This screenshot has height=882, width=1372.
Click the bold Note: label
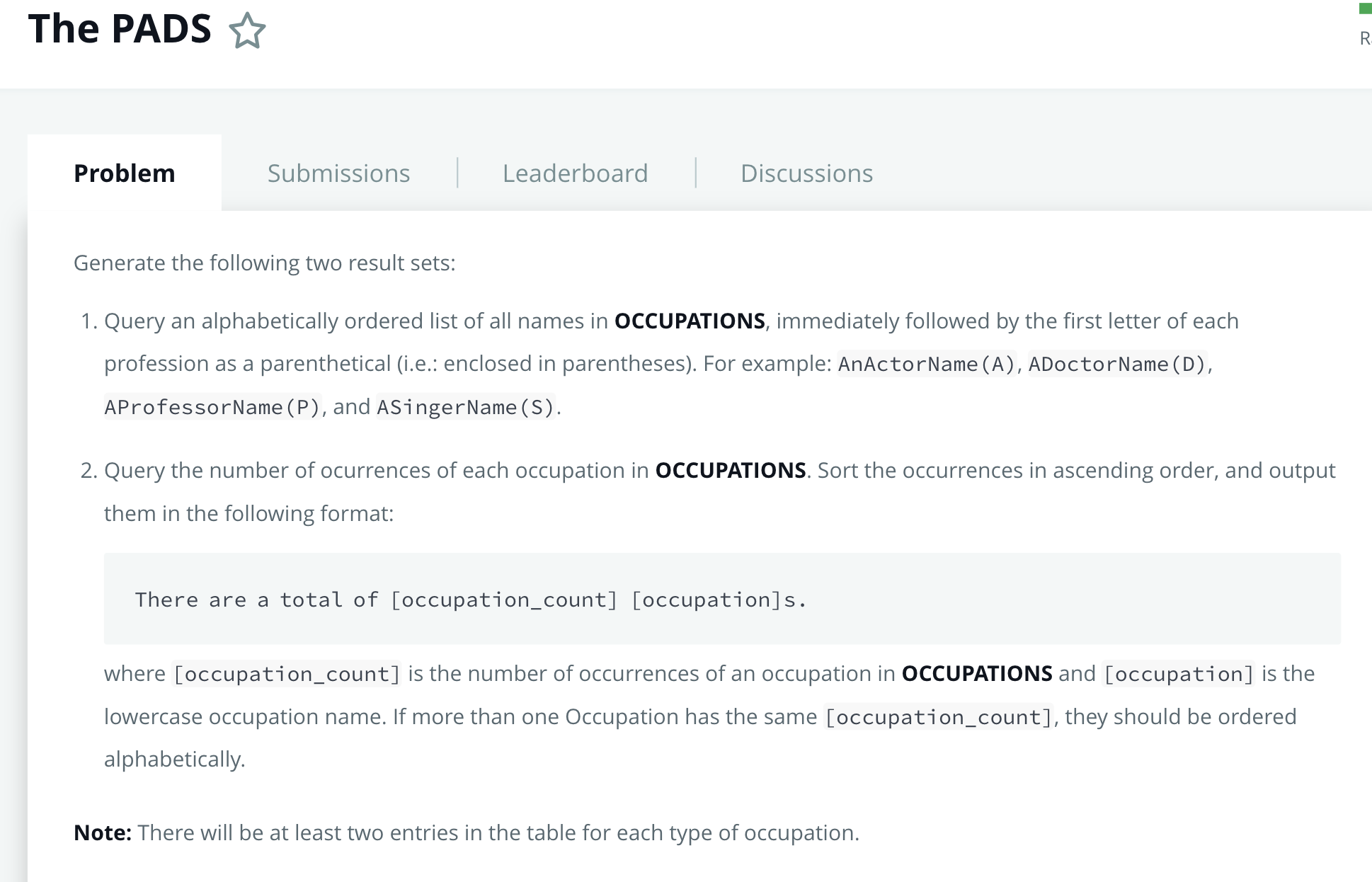[103, 832]
